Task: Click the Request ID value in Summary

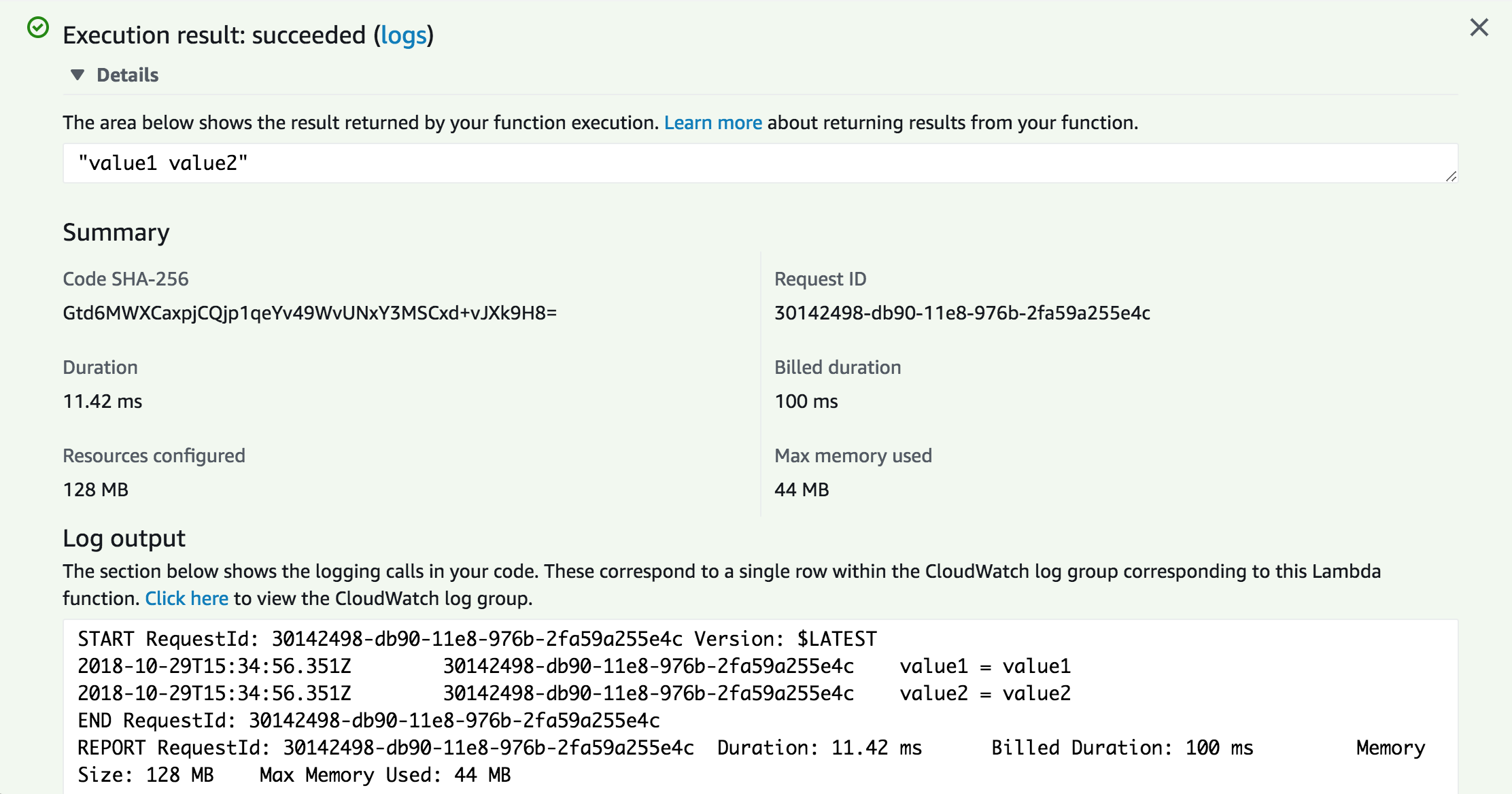Action: coord(962,313)
